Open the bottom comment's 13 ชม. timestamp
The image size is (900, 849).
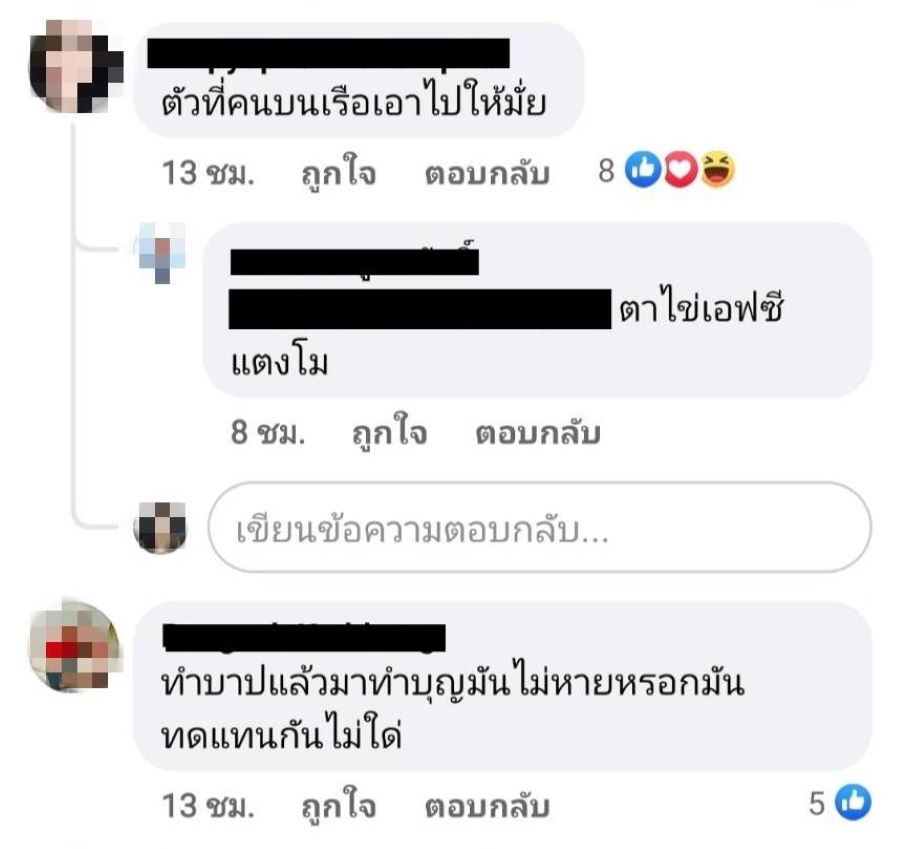coord(208,805)
